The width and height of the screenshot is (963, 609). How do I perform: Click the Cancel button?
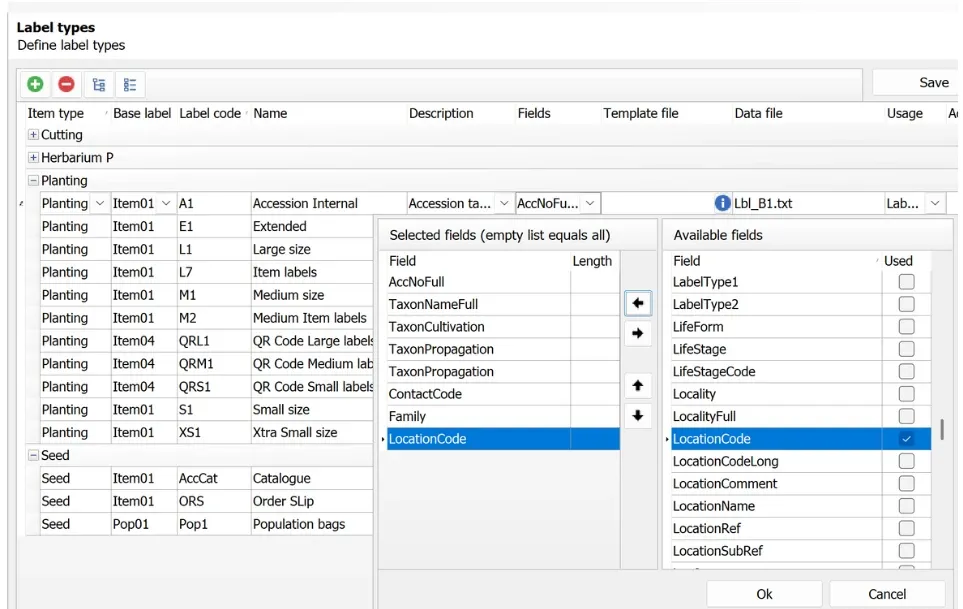(x=887, y=594)
